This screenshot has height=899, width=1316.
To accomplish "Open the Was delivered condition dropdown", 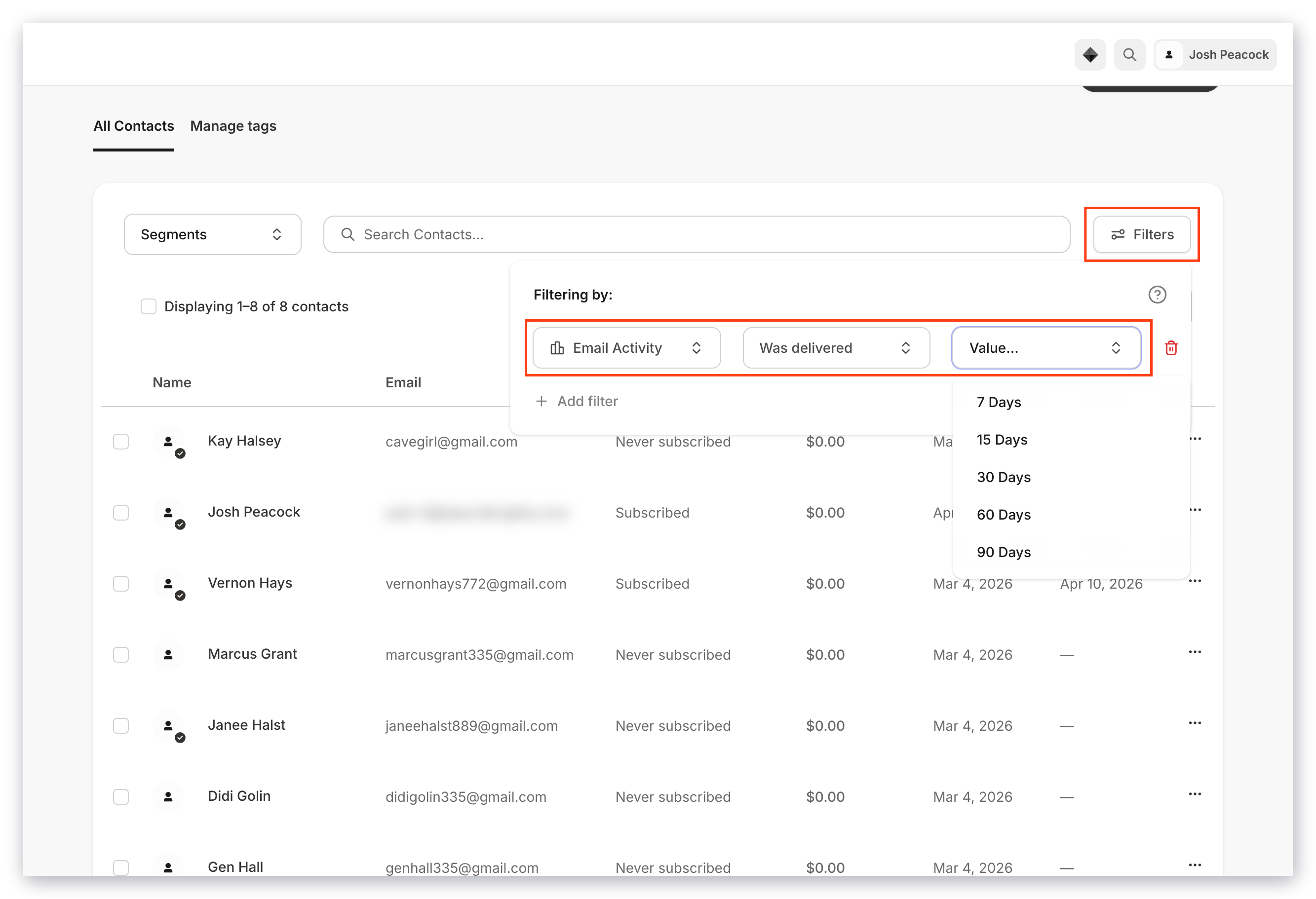I will 836,347.
